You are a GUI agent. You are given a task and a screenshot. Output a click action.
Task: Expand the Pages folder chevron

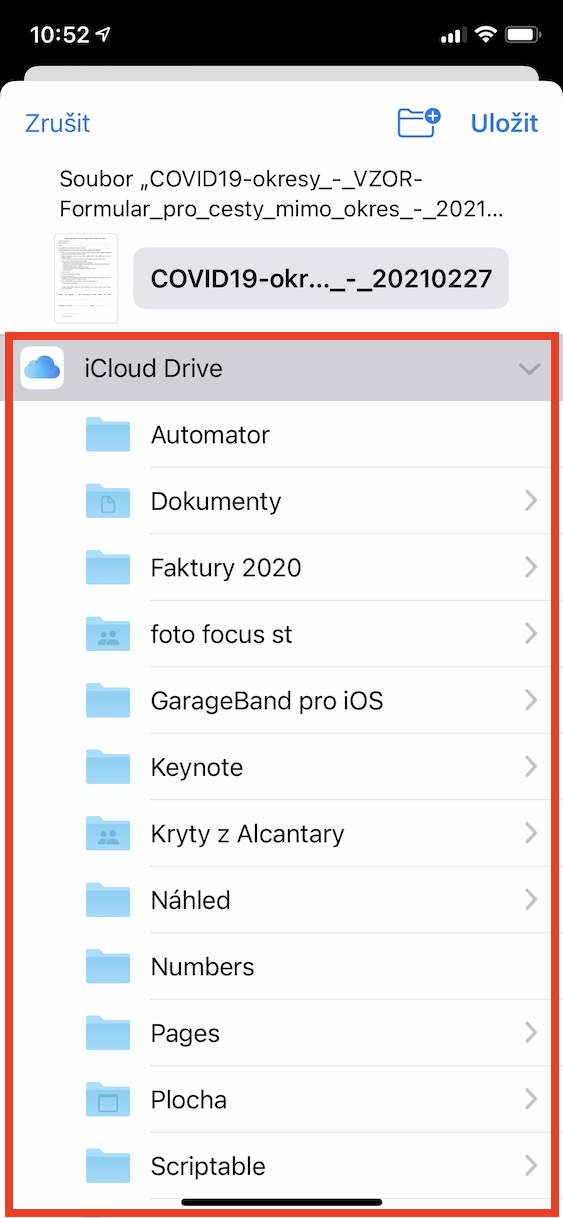click(531, 1033)
